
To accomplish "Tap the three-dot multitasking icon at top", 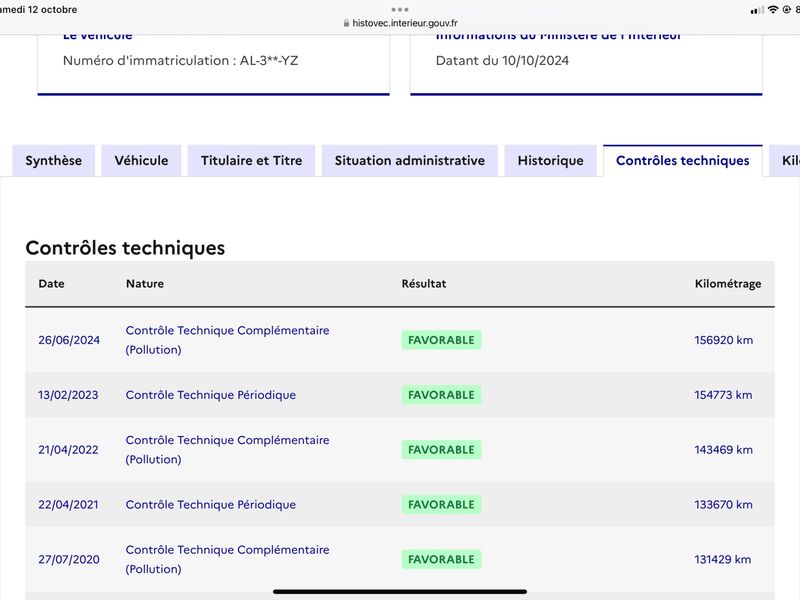I will point(400,9).
